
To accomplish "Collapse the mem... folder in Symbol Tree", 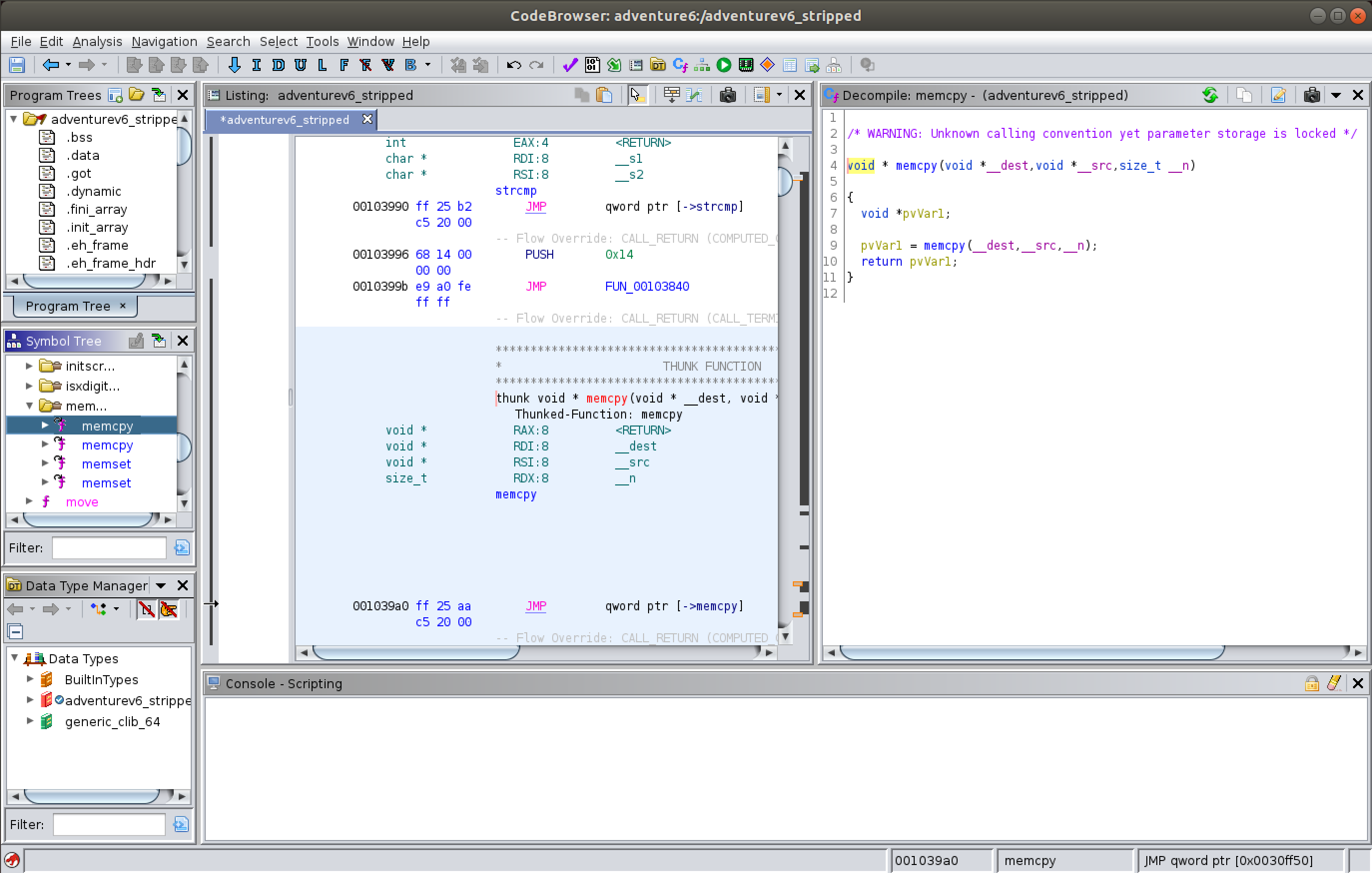I will pyautogui.click(x=29, y=406).
